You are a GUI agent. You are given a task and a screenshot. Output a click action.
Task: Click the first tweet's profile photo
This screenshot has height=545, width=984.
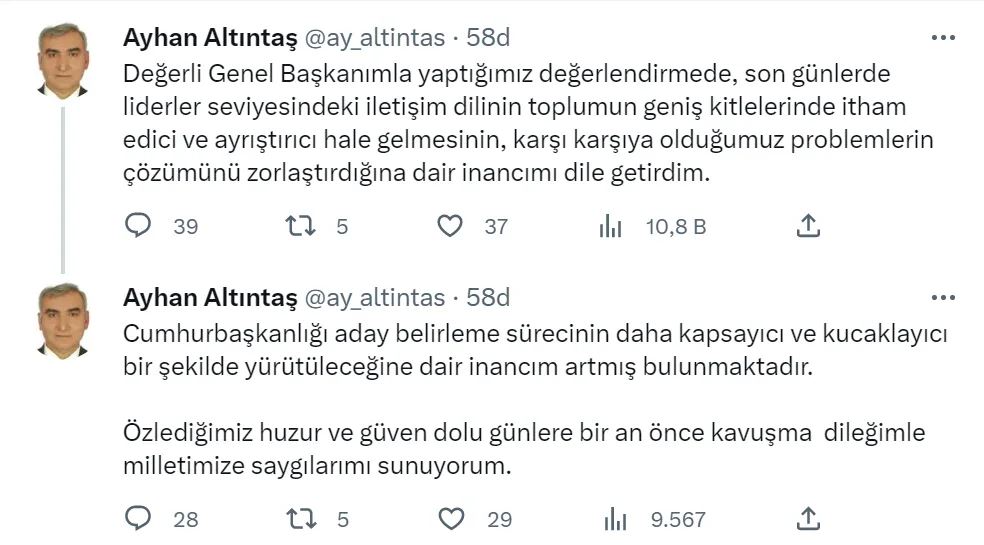[63, 59]
